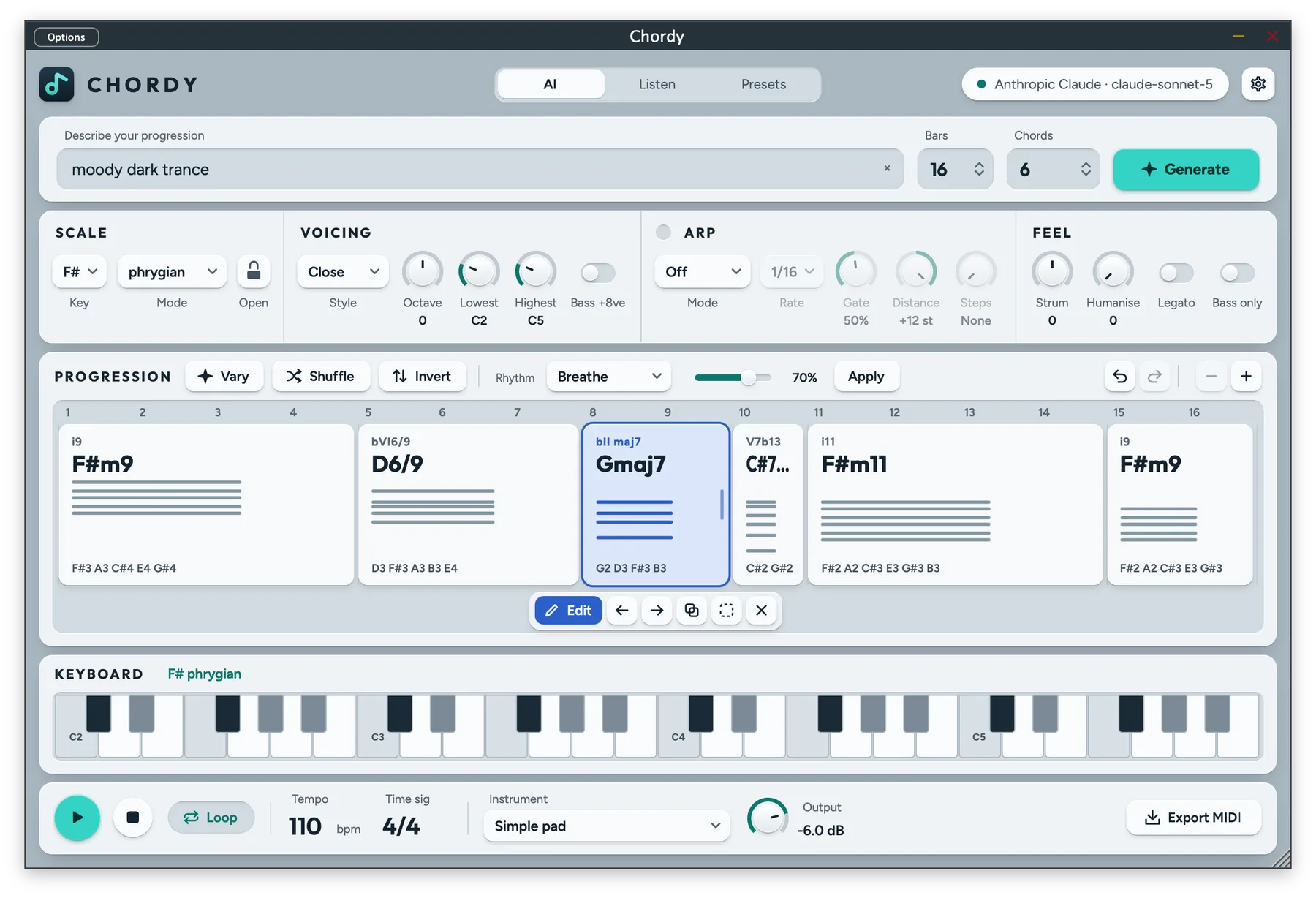Toggle the scale Open lock icon

coord(254,271)
